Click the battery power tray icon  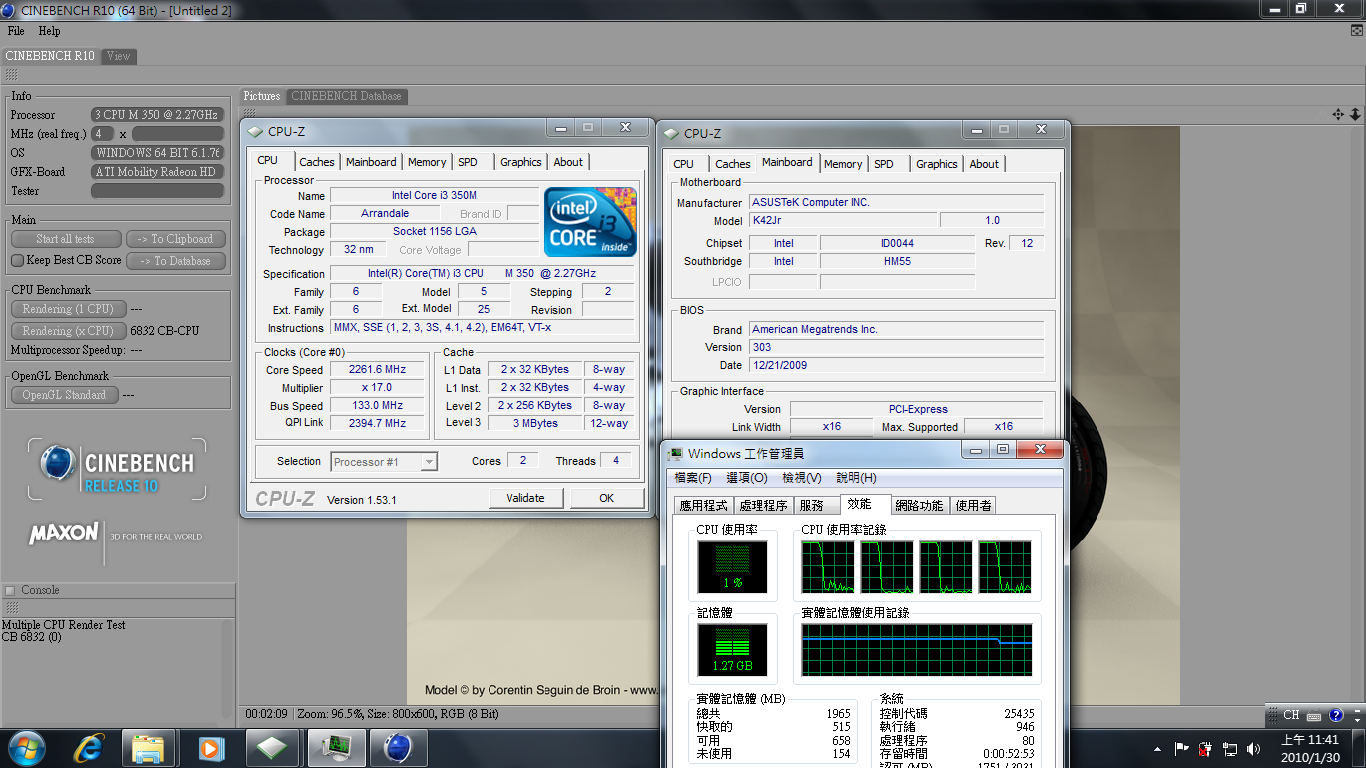pyautogui.click(x=1206, y=748)
